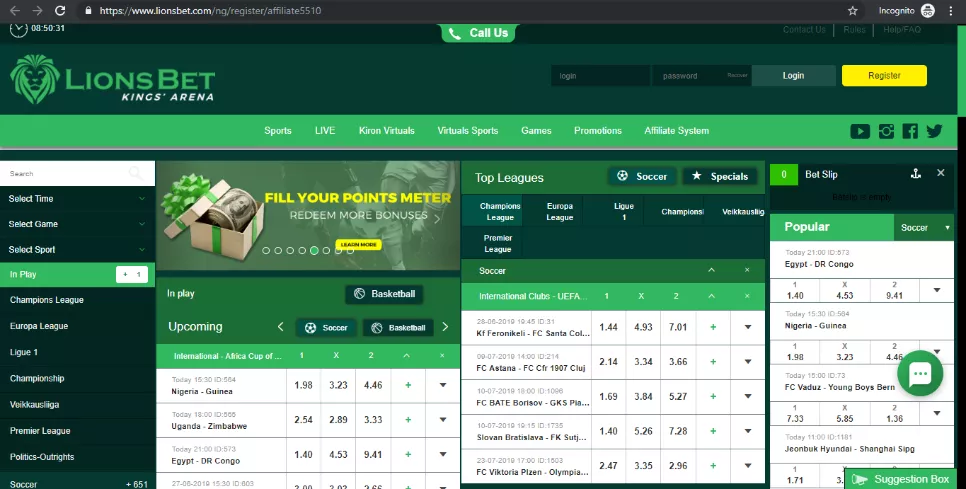Viewport: 966px width, 489px height.
Task: Expand the Select Time dropdown
Action: point(77,199)
